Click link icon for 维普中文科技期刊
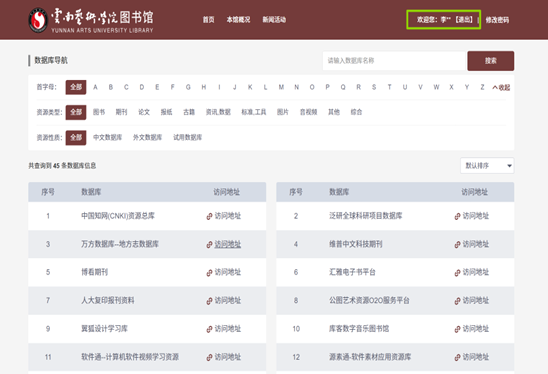 457,245
